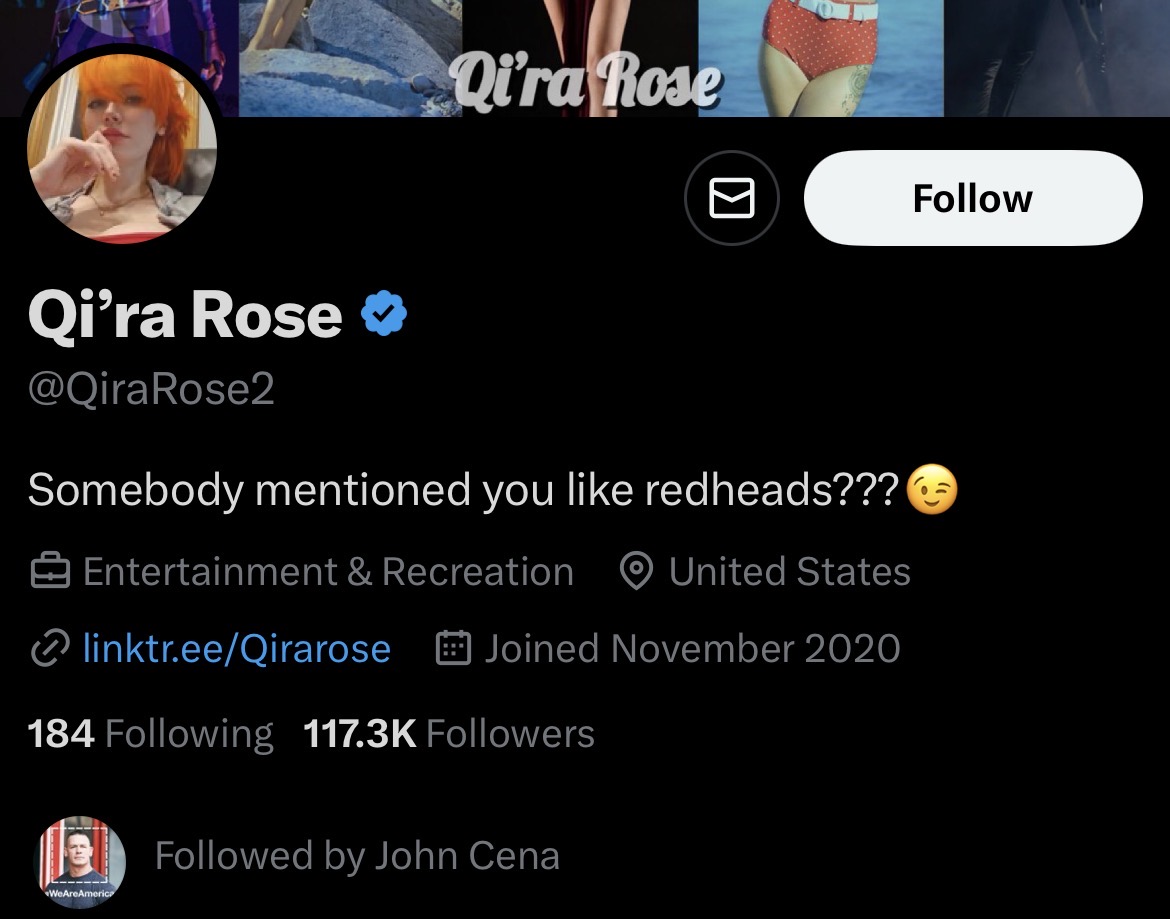Open the direct message envelope icon
1170x919 pixels.
pos(732,199)
